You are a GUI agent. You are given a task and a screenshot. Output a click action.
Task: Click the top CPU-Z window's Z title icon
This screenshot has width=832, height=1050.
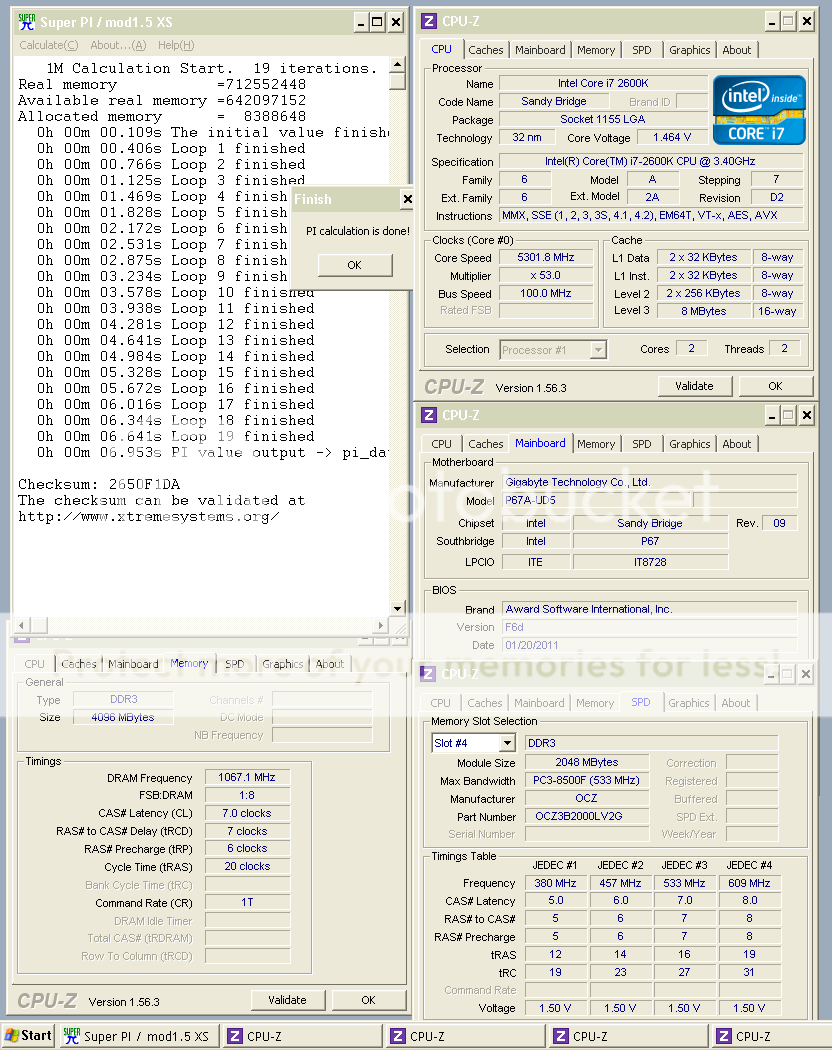[x=429, y=21]
